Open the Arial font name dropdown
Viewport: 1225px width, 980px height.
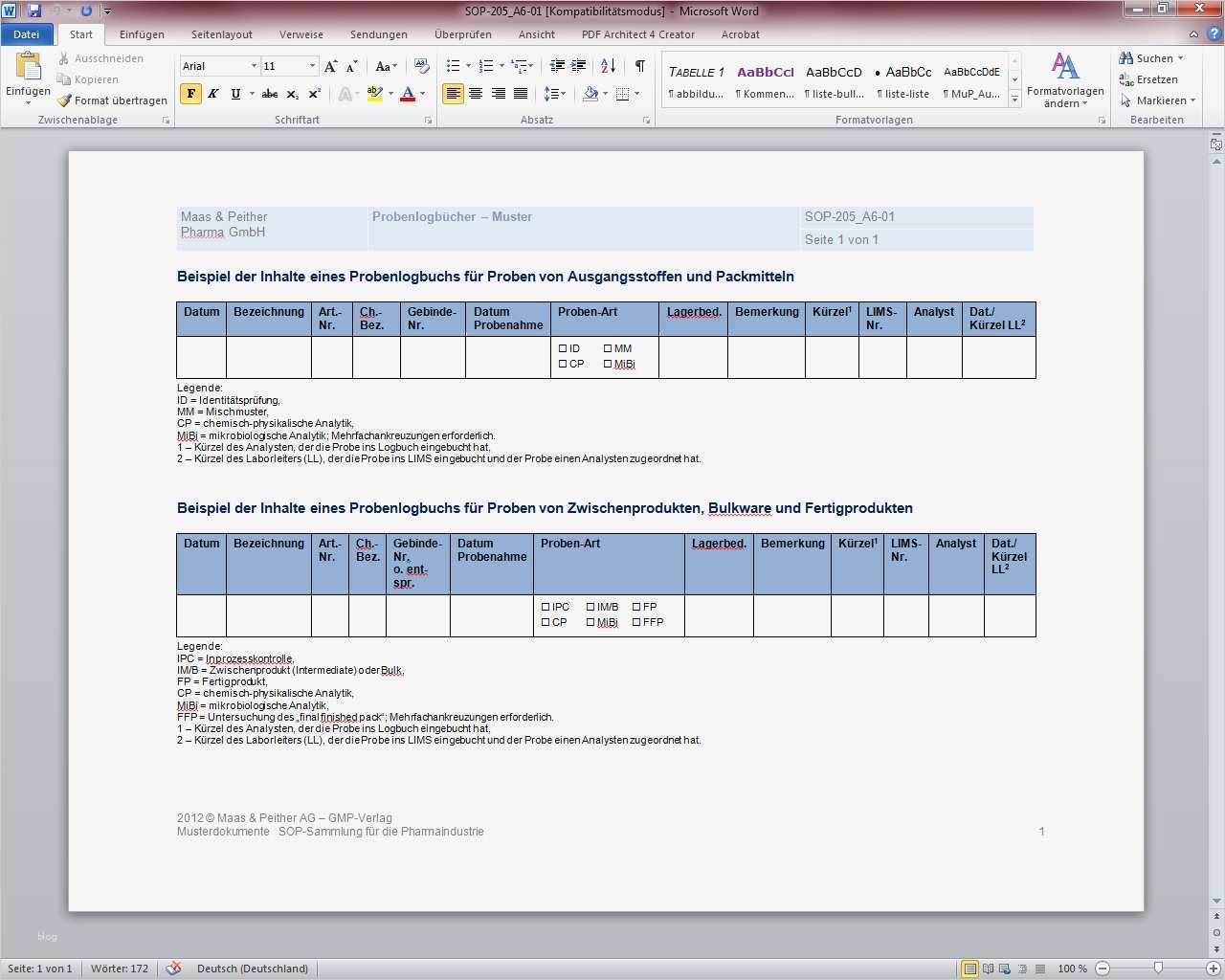tap(254, 66)
